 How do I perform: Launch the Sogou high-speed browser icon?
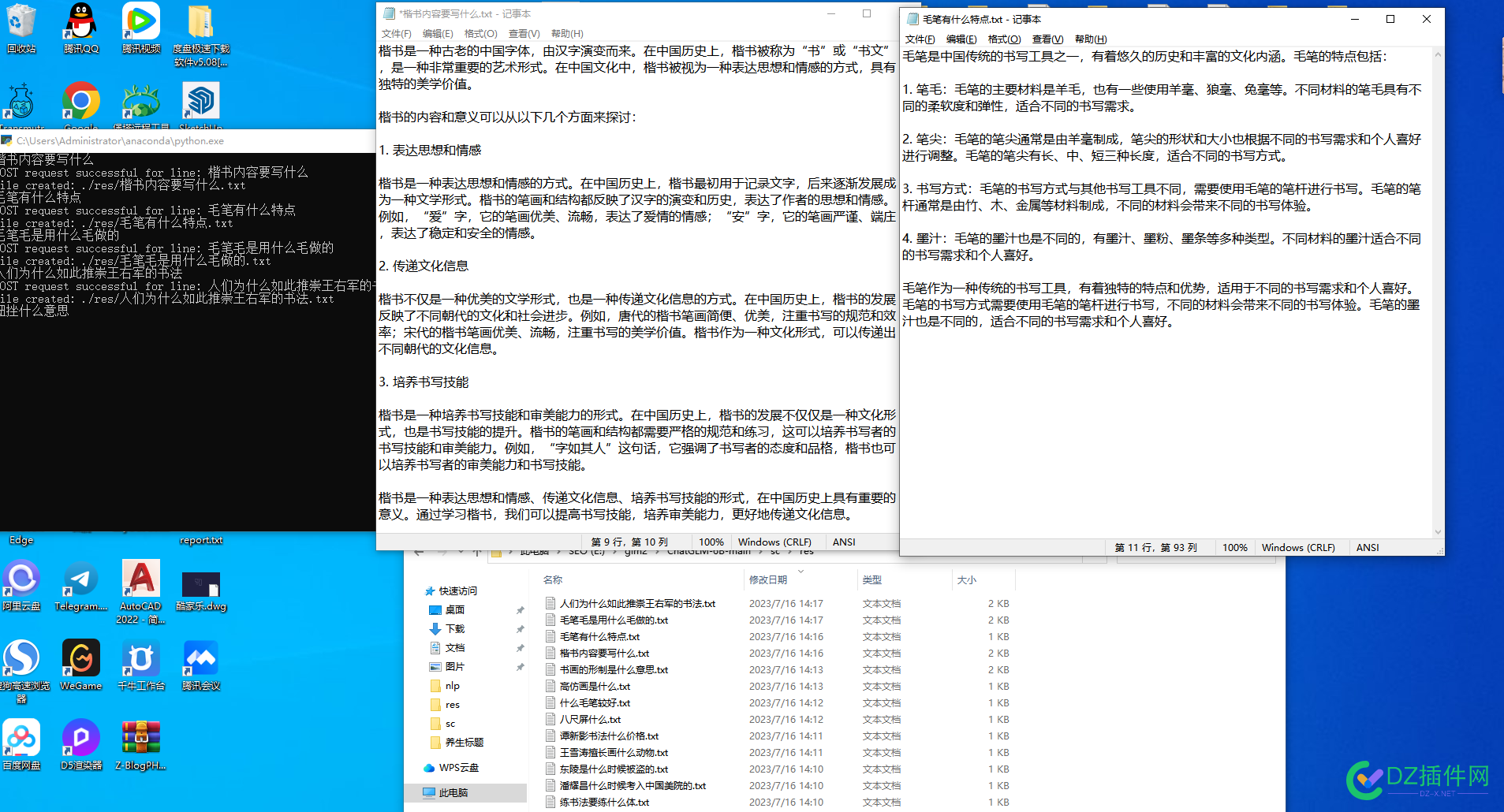click(x=21, y=670)
